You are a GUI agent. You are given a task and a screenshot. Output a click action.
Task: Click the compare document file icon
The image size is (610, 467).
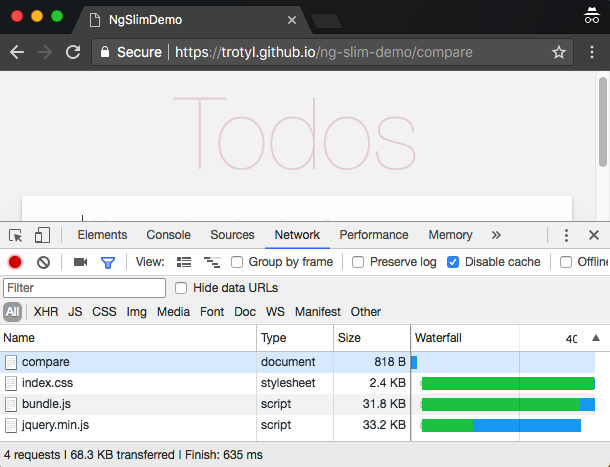pyautogui.click(x=11, y=362)
